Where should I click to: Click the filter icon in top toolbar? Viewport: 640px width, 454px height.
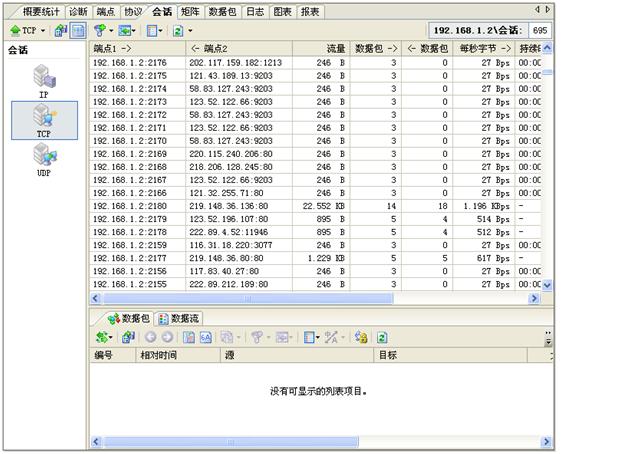click(x=102, y=31)
